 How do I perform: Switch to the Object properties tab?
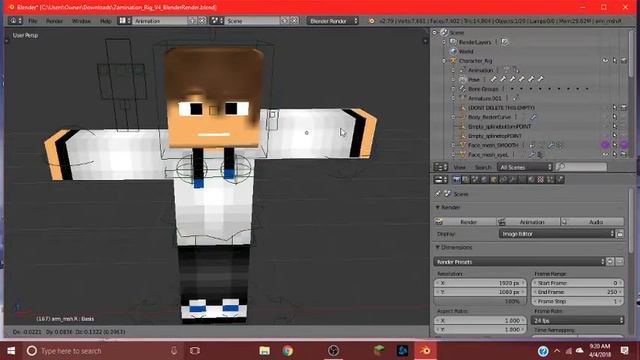(494, 180)
